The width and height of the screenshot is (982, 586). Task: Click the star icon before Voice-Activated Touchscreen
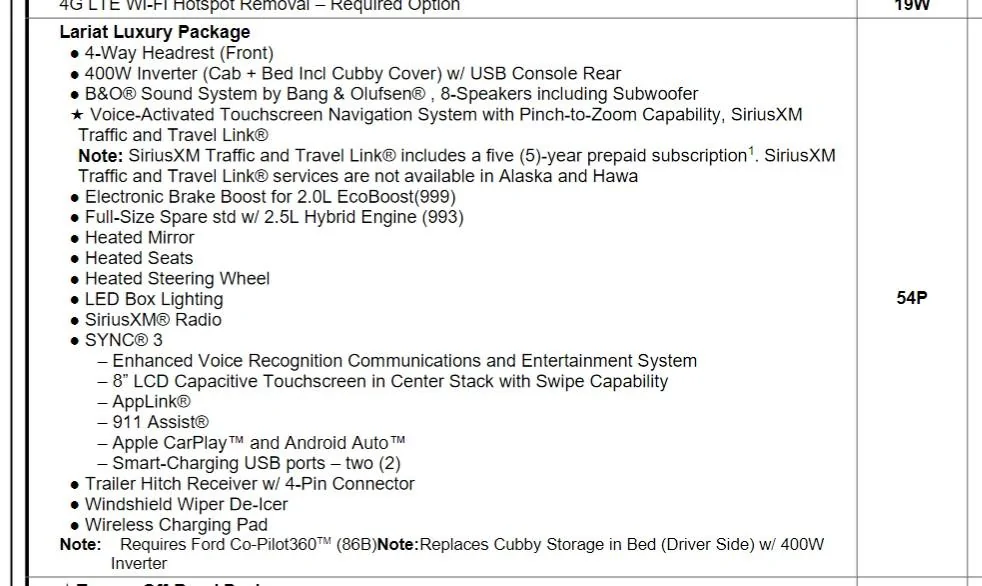pos(77,115)
